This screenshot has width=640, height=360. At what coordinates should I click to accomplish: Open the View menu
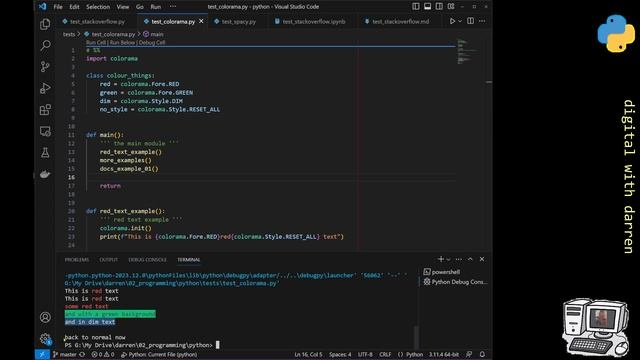(x=123, y=7)
